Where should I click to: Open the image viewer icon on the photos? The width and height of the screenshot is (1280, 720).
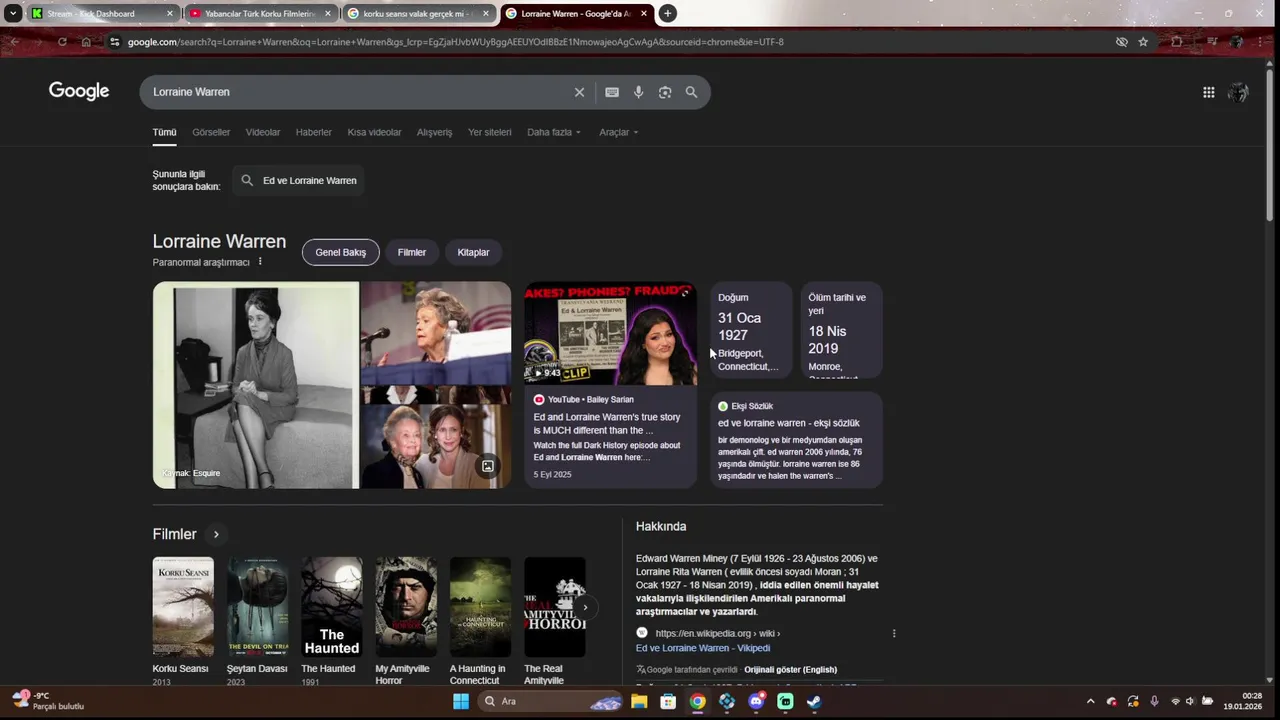[488, 466]
